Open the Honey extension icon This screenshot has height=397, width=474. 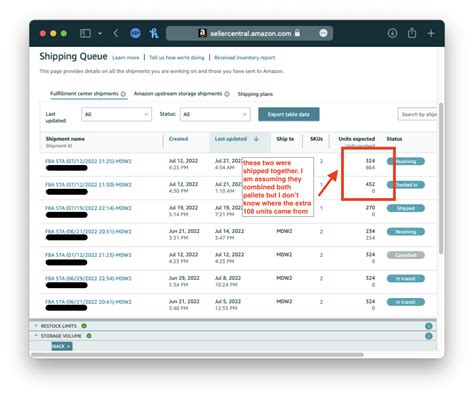click(x=154, y=33)
